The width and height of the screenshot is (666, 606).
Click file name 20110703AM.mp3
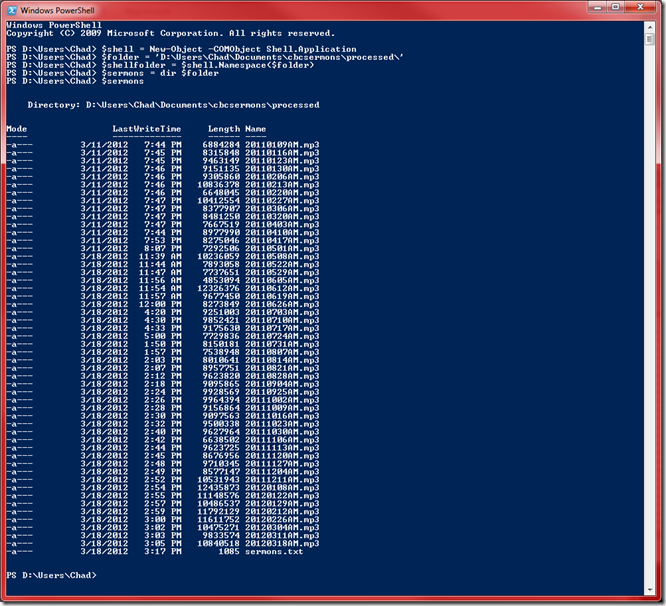(x=282, y=312)
